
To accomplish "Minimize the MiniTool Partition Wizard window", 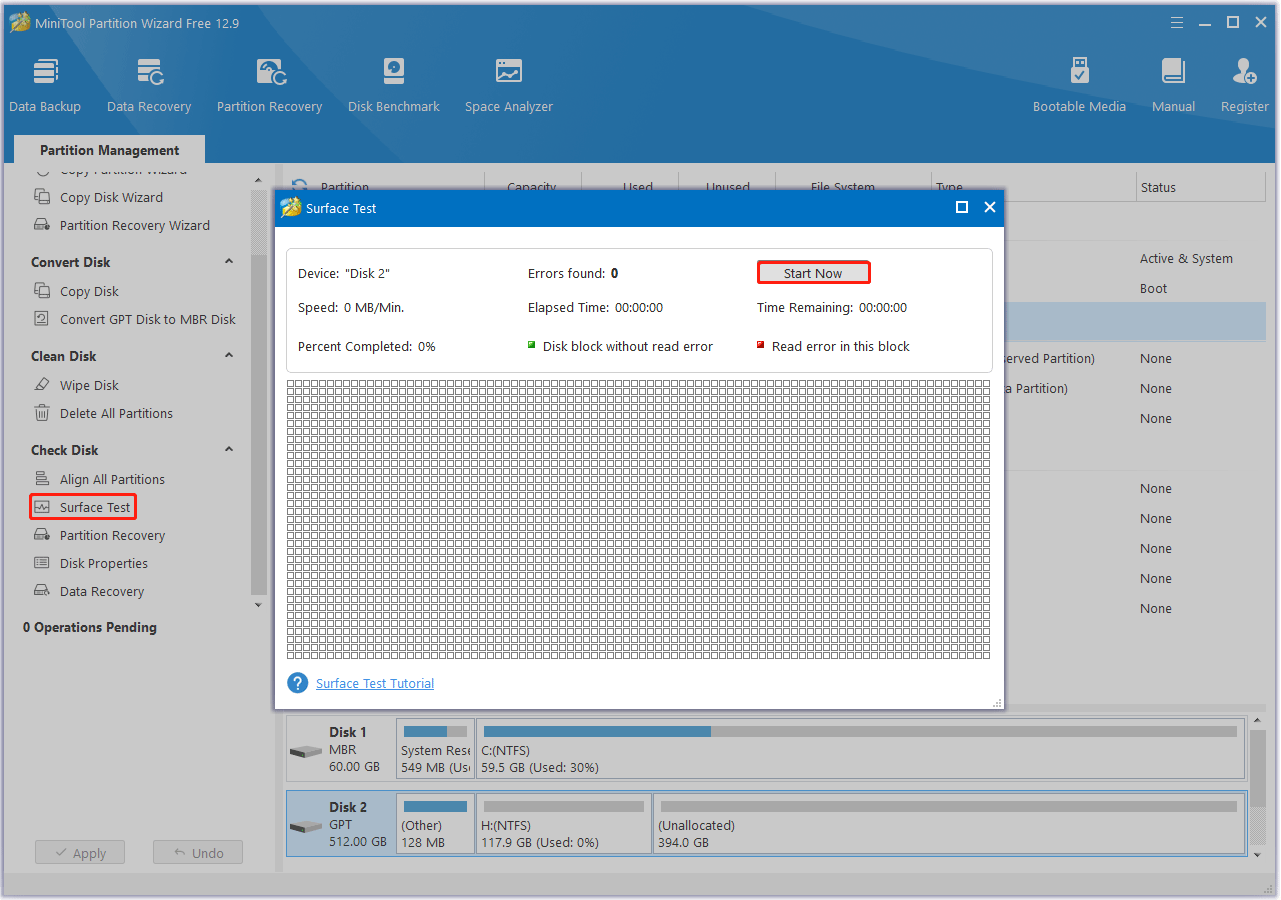I will coord(1207,22).
